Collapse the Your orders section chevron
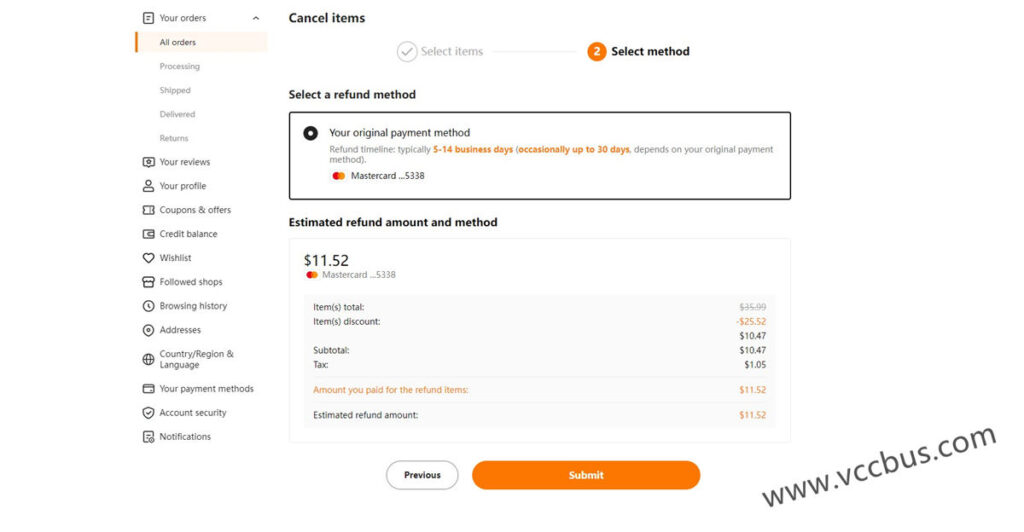Screen dimensions: 1024x532 coord(256,18)
